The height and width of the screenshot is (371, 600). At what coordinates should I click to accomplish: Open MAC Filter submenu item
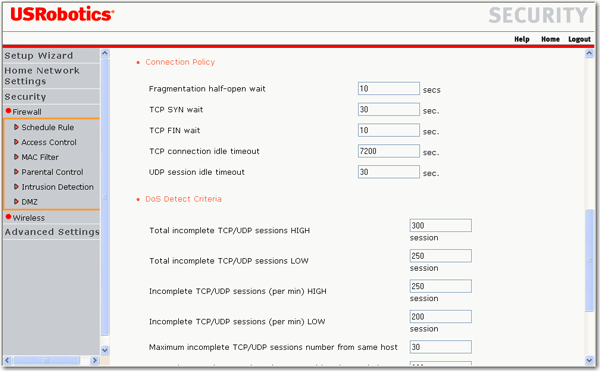tap(40, 157)
